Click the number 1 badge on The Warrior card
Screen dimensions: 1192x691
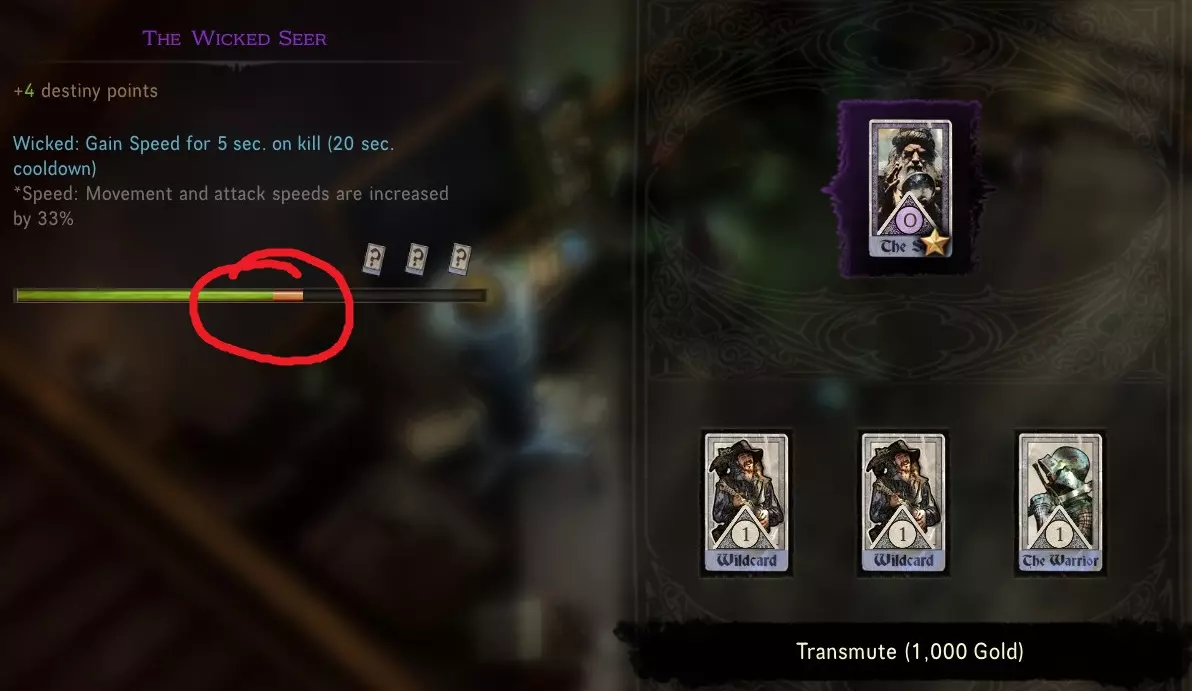pos(1060,534)
